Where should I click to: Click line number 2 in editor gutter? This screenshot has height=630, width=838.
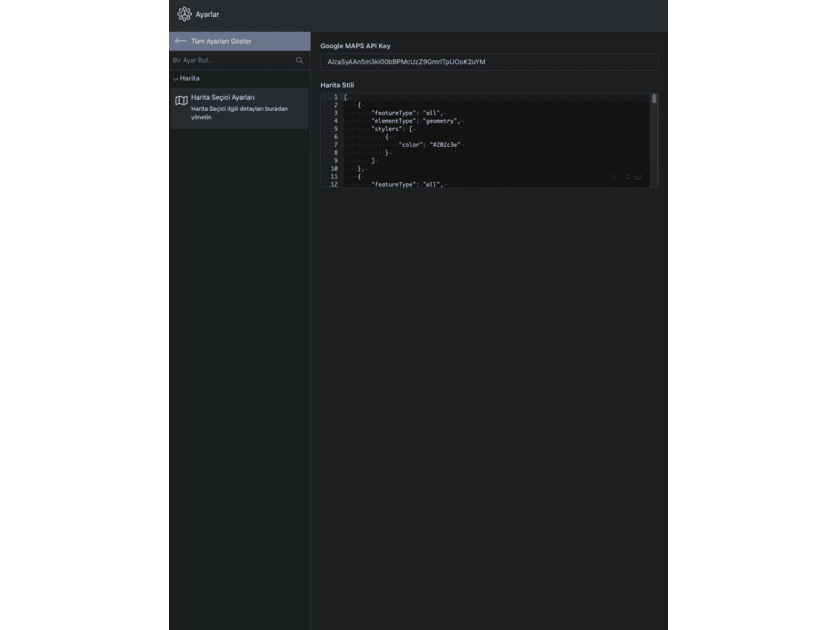click(336, 105)
